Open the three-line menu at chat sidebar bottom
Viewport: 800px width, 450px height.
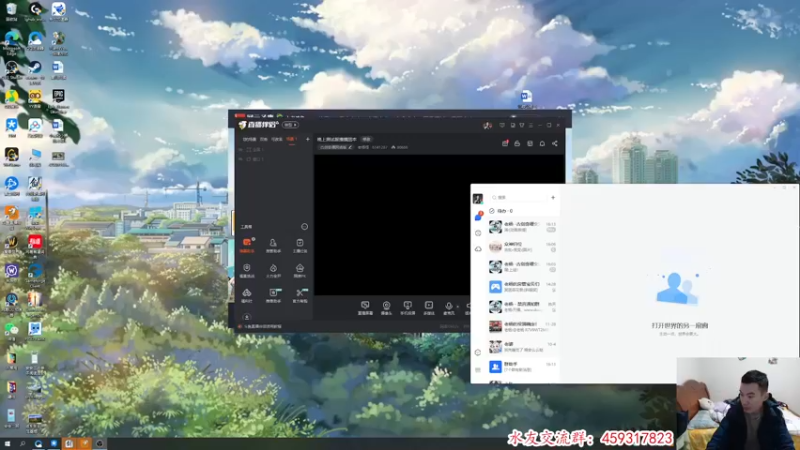[478, 369]
